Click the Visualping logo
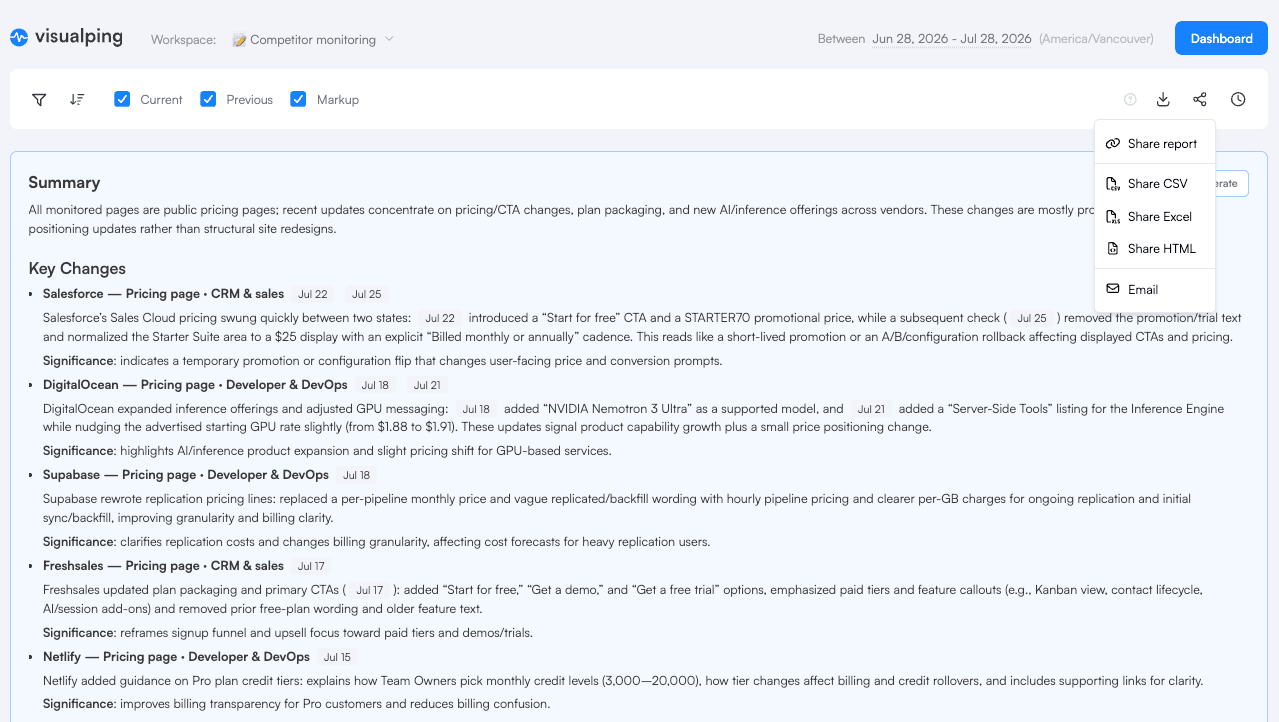Viewport: 1279px width, 722px height. point(66,37)
